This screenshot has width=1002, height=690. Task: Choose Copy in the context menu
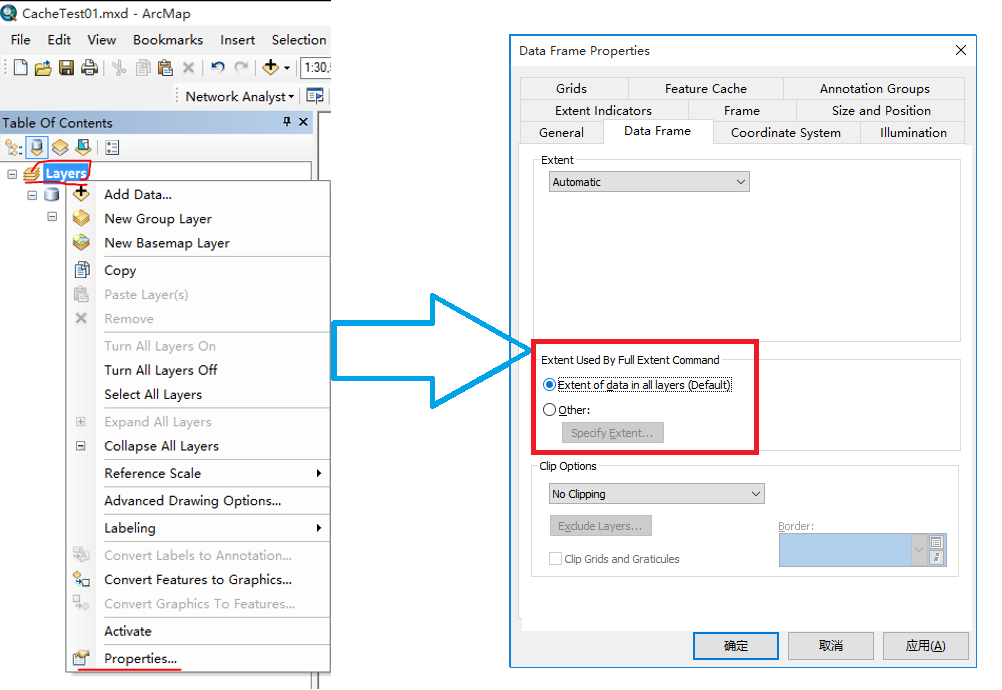[x=198, y=270]
